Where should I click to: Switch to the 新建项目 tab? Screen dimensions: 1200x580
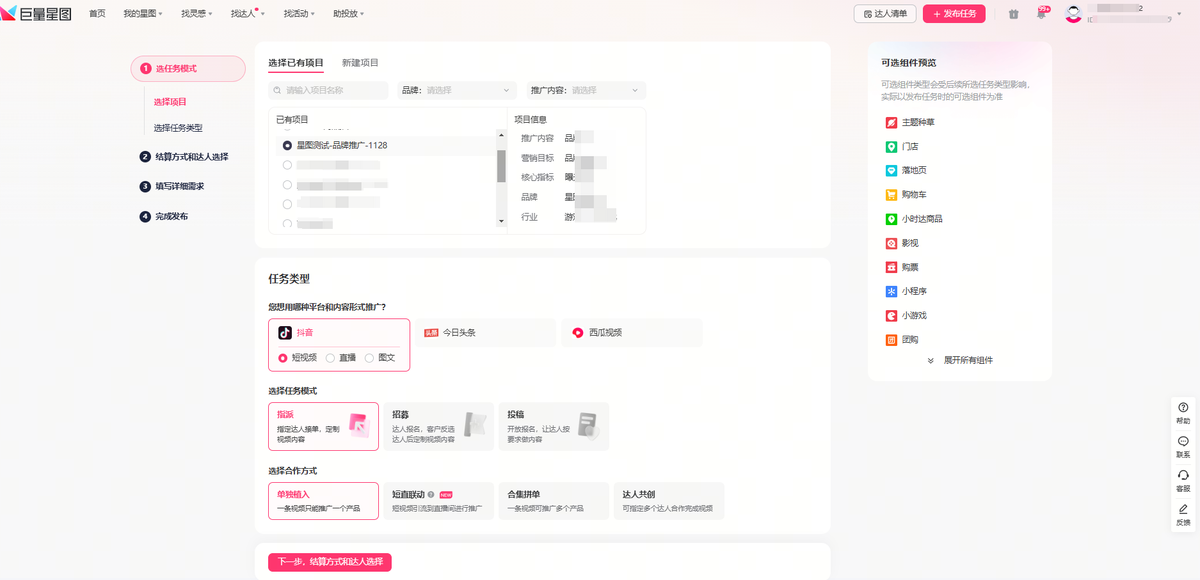pyautogui.click(x=360, y=62)
